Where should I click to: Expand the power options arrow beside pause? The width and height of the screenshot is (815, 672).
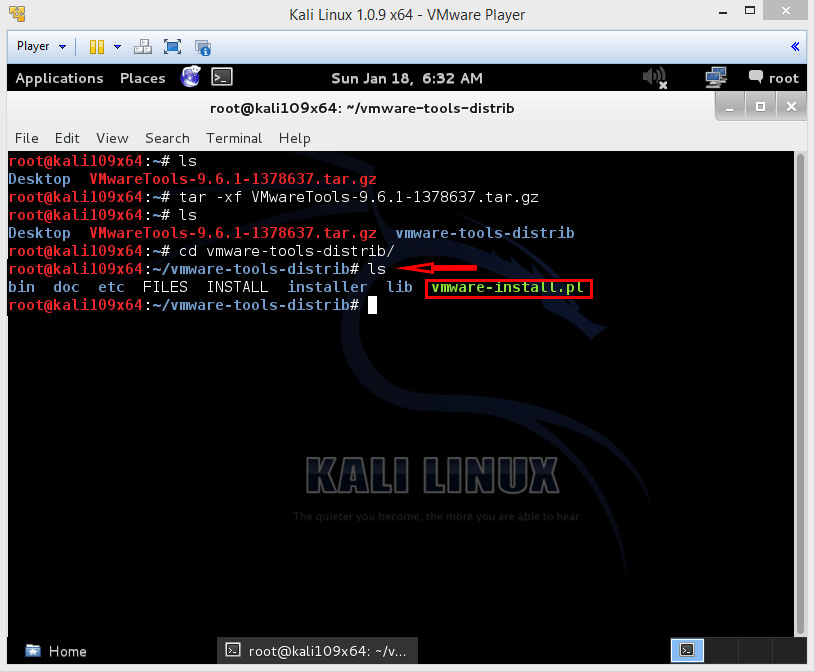[117, 47]
